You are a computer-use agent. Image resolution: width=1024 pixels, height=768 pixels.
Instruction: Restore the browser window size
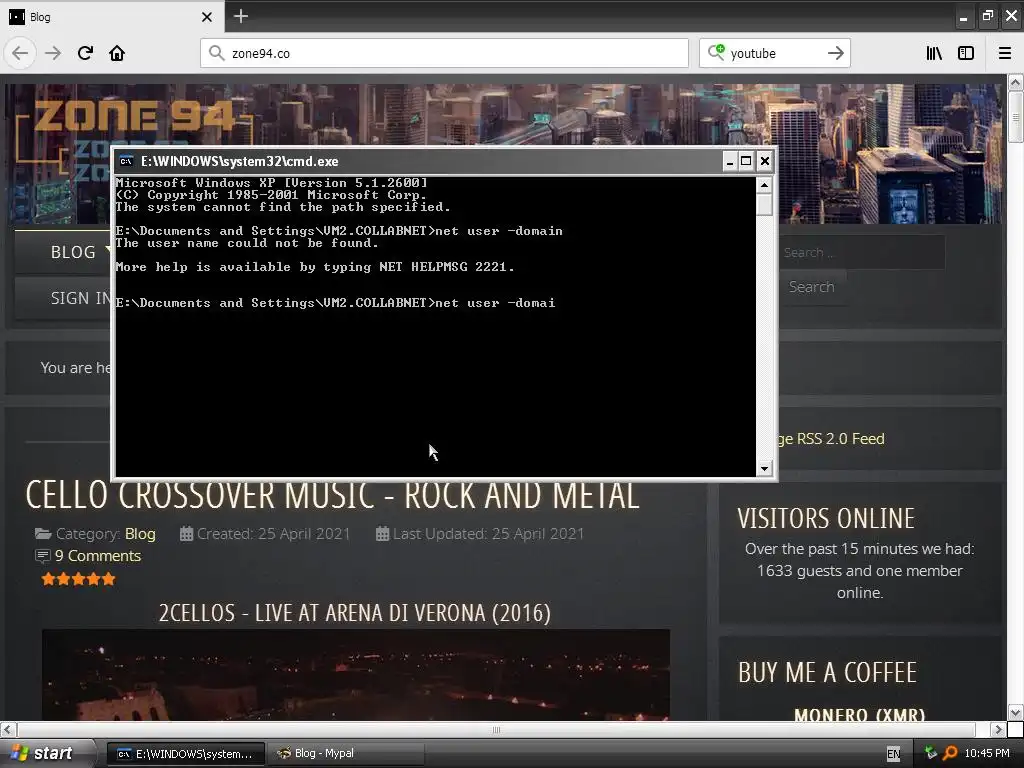(987, 16)
